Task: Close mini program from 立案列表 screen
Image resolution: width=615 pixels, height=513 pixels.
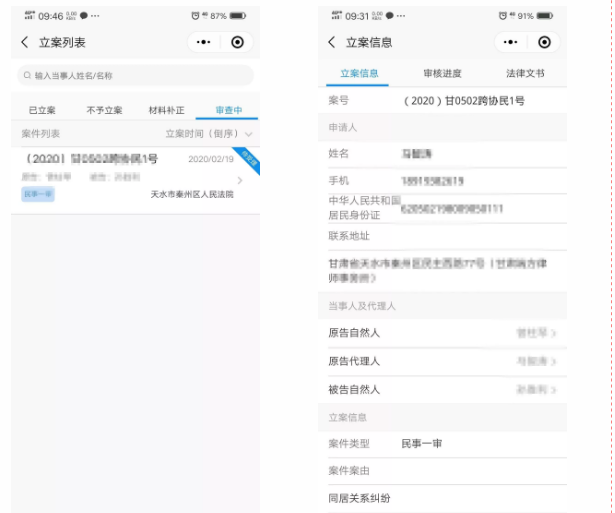Action: point(237,42)
